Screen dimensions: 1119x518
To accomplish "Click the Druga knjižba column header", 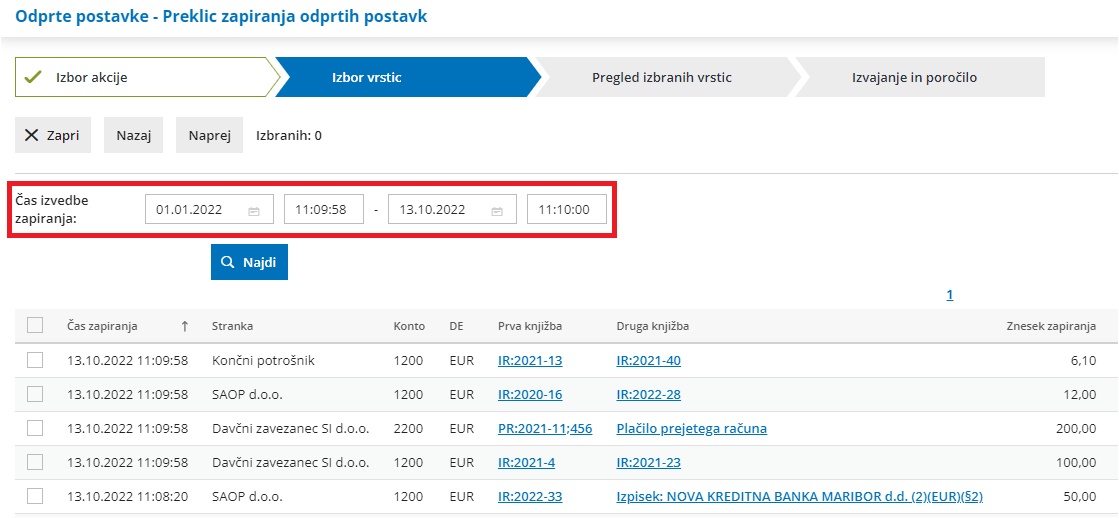I will (x=652, y=326).
